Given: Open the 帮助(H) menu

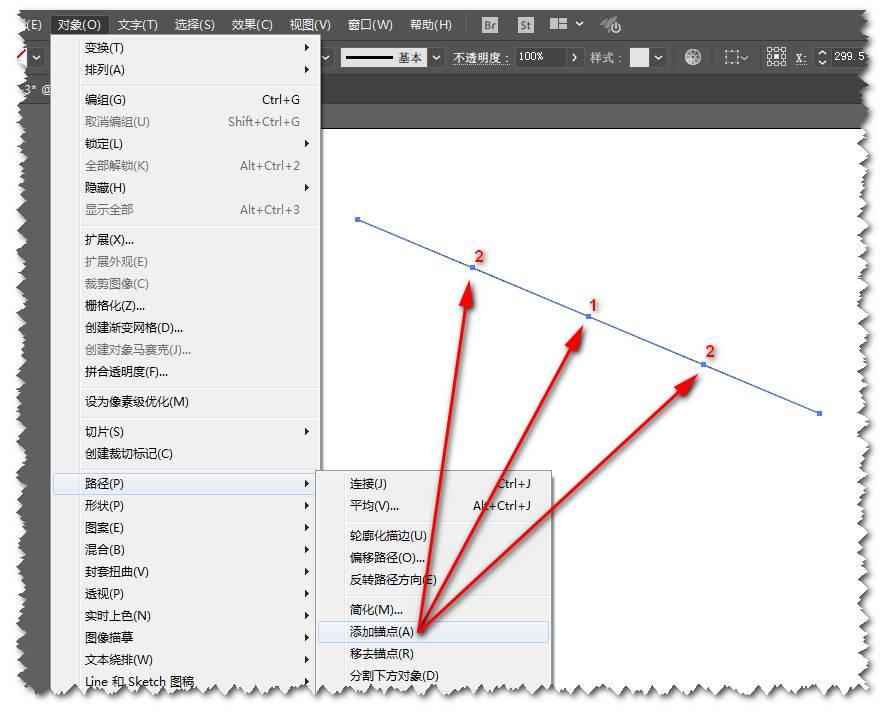Looking at the screenshot, I should [x=431, y=25].
